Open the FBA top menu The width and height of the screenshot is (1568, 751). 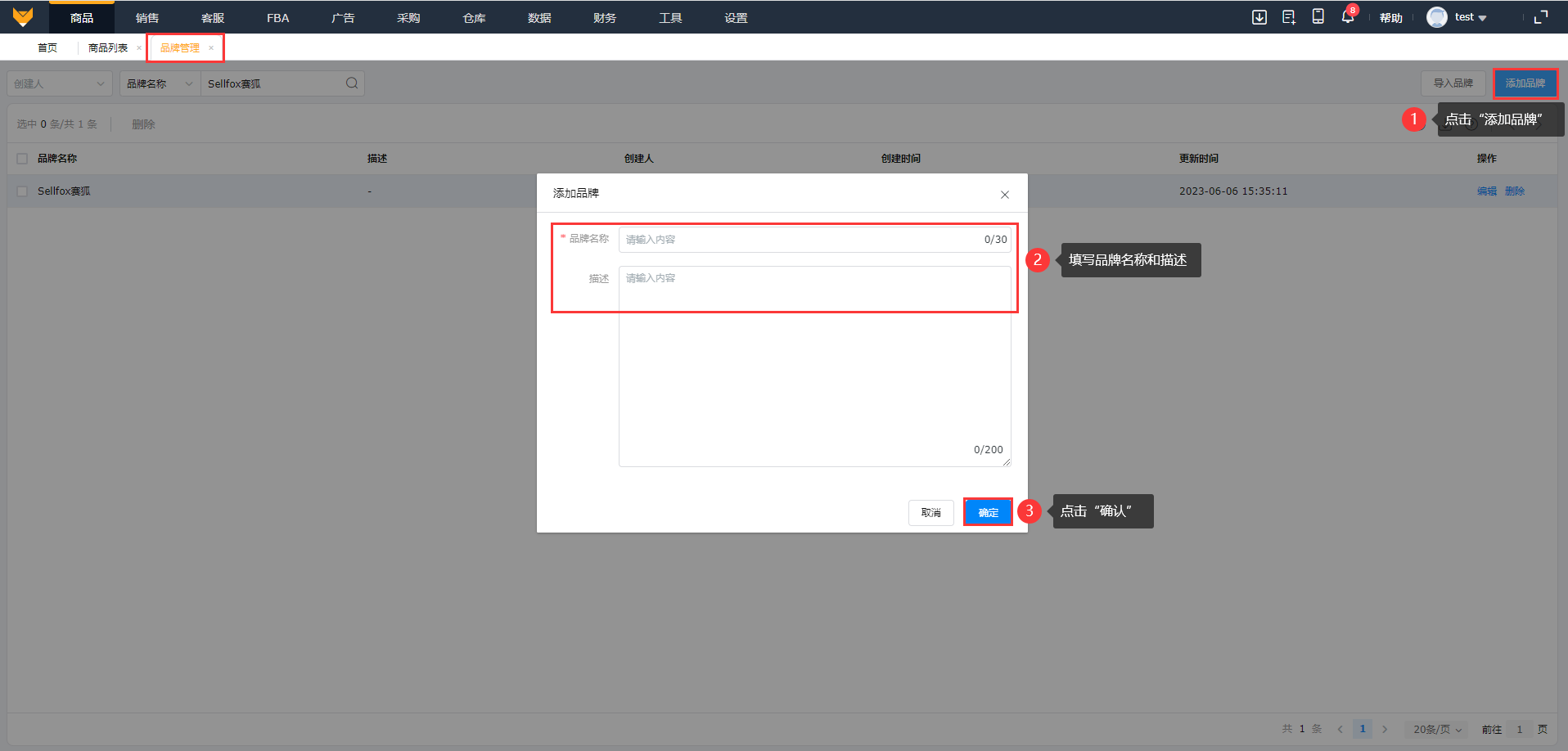(x=278, y=18)
